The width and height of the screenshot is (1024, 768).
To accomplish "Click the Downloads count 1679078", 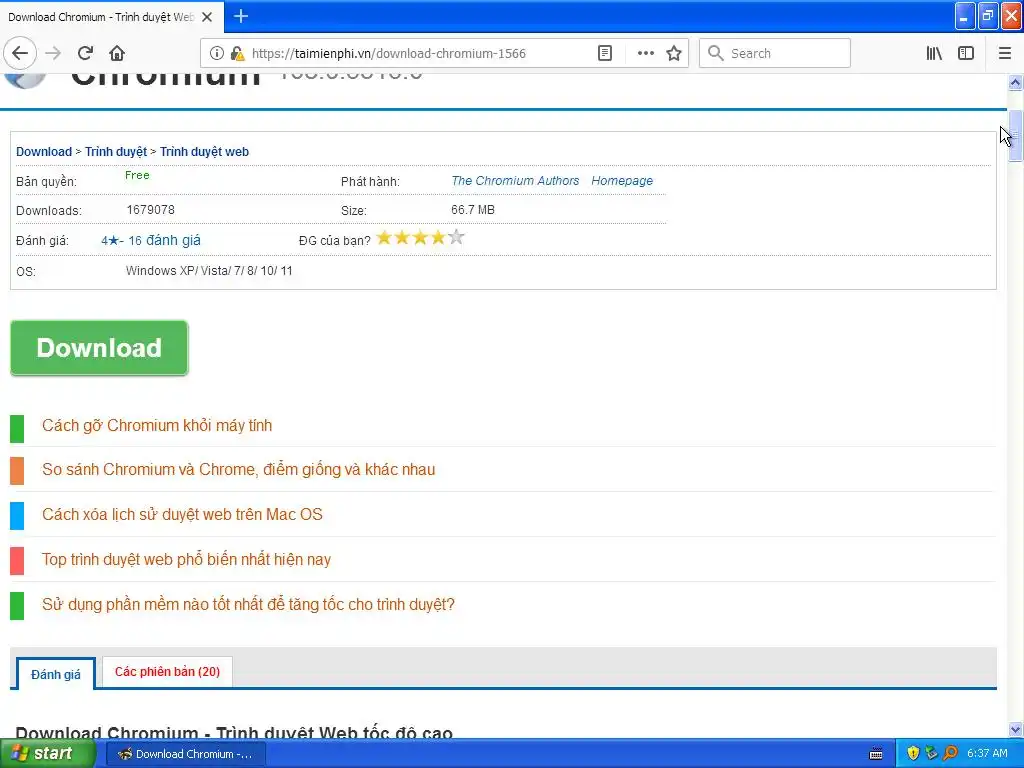I will click(150, 210).
